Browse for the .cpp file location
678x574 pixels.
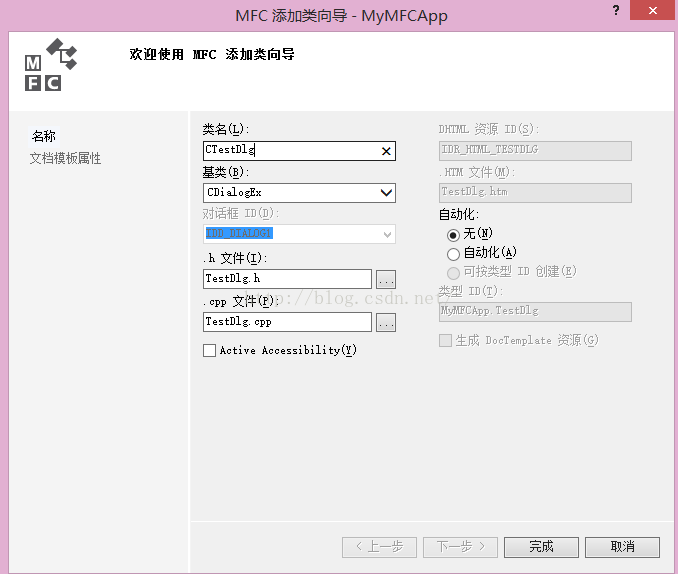(x=386, y=323)
